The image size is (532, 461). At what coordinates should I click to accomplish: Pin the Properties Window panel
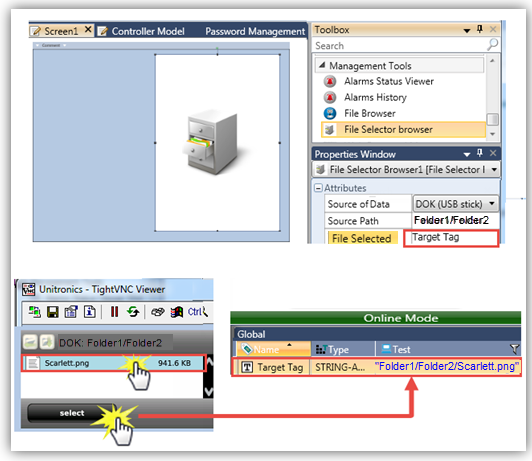[x=480, y=153]
